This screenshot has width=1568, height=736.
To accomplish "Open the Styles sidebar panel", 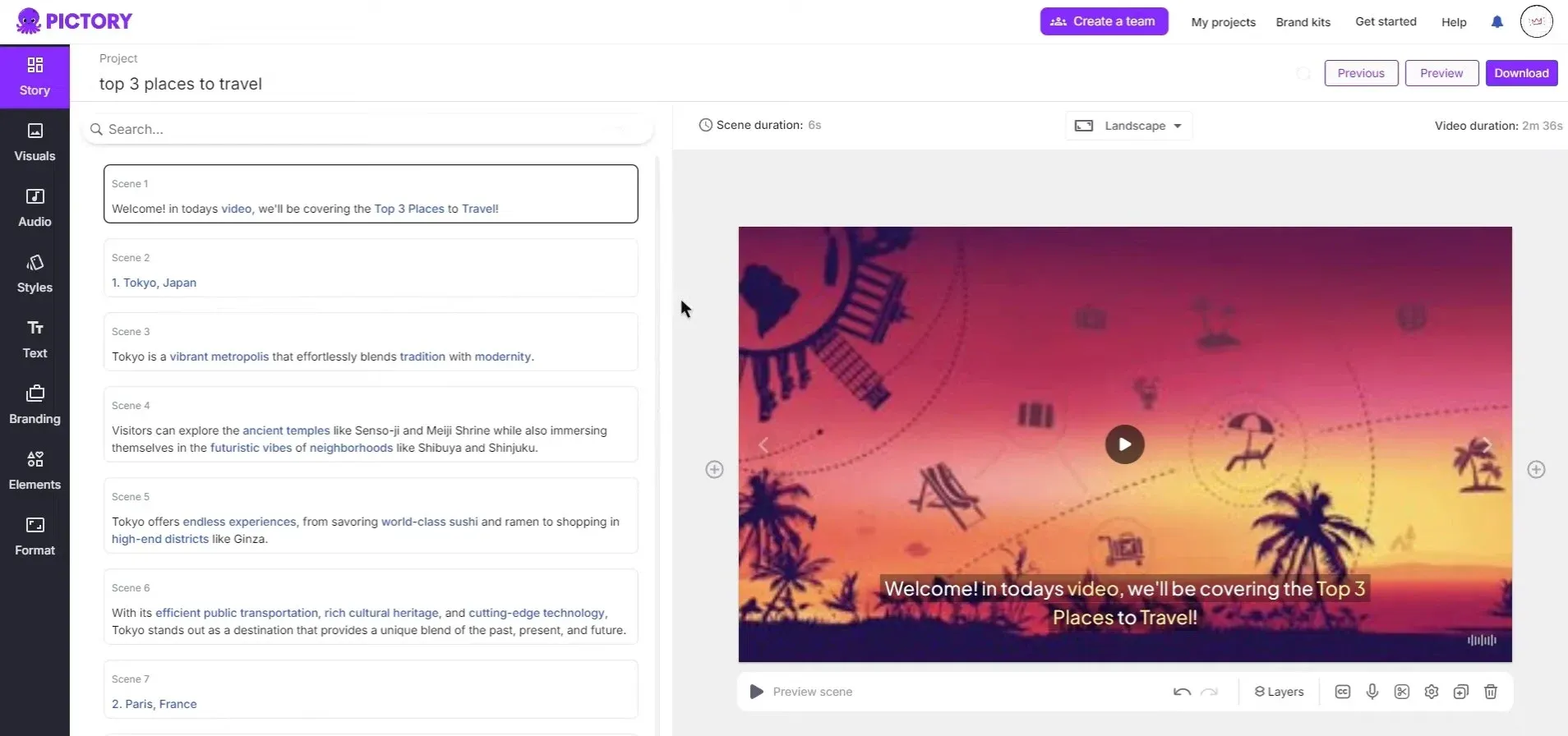I will (x=35, y=274).
